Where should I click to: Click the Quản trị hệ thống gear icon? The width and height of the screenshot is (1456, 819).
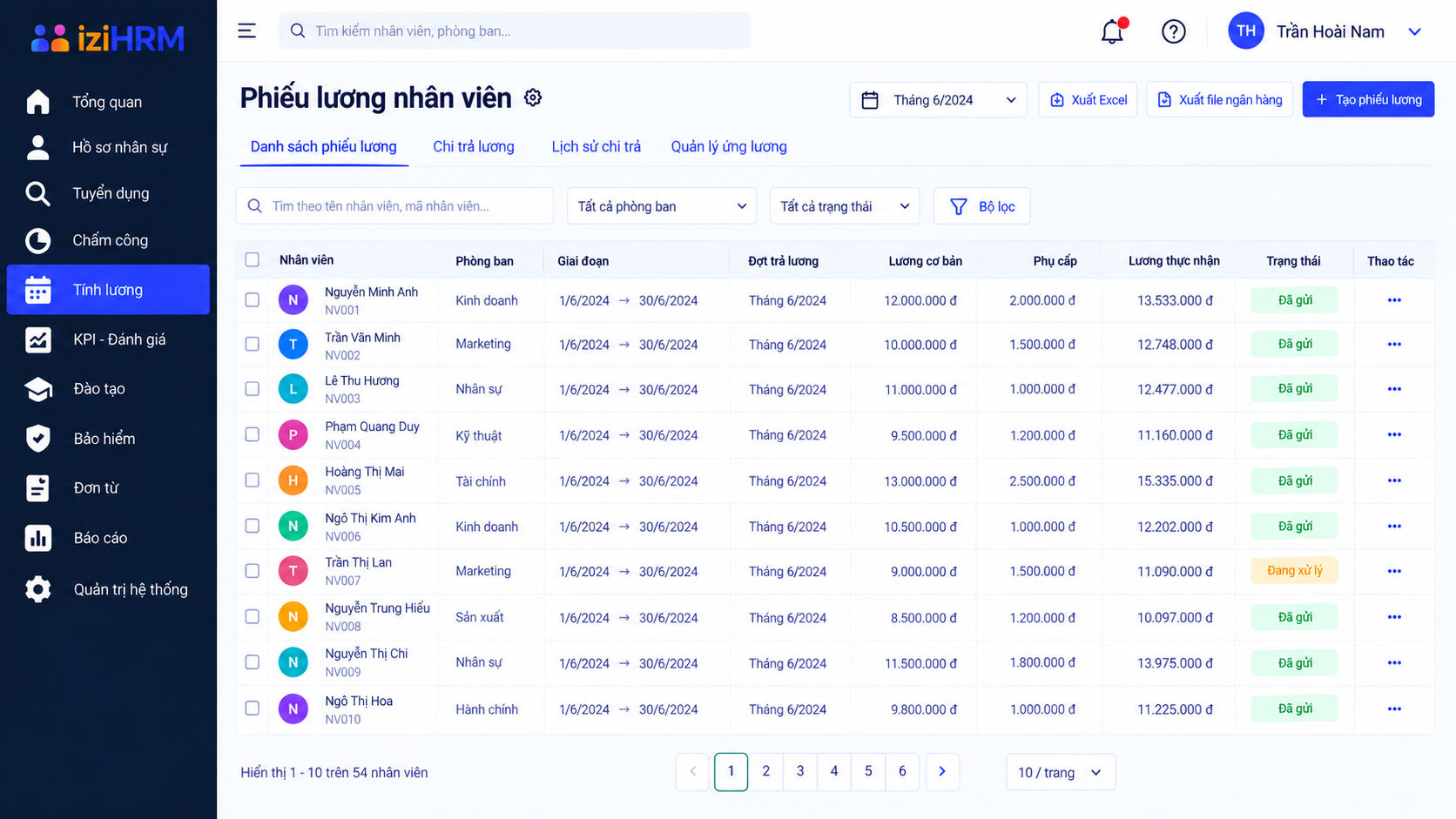coord(38,589)
